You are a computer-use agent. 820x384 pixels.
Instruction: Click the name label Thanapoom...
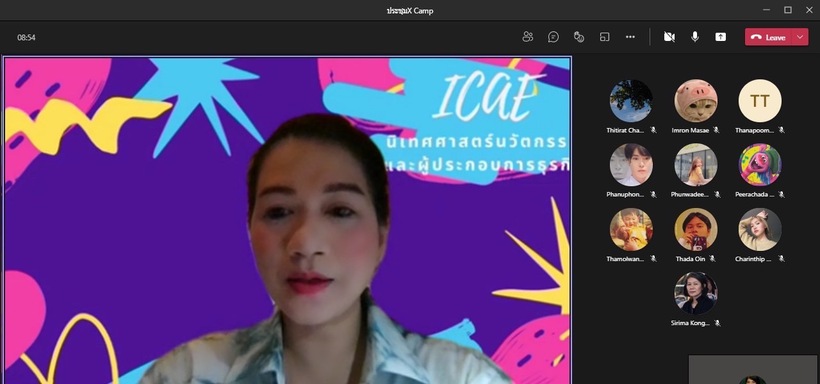pyautogui.click(x=754, y=130)
